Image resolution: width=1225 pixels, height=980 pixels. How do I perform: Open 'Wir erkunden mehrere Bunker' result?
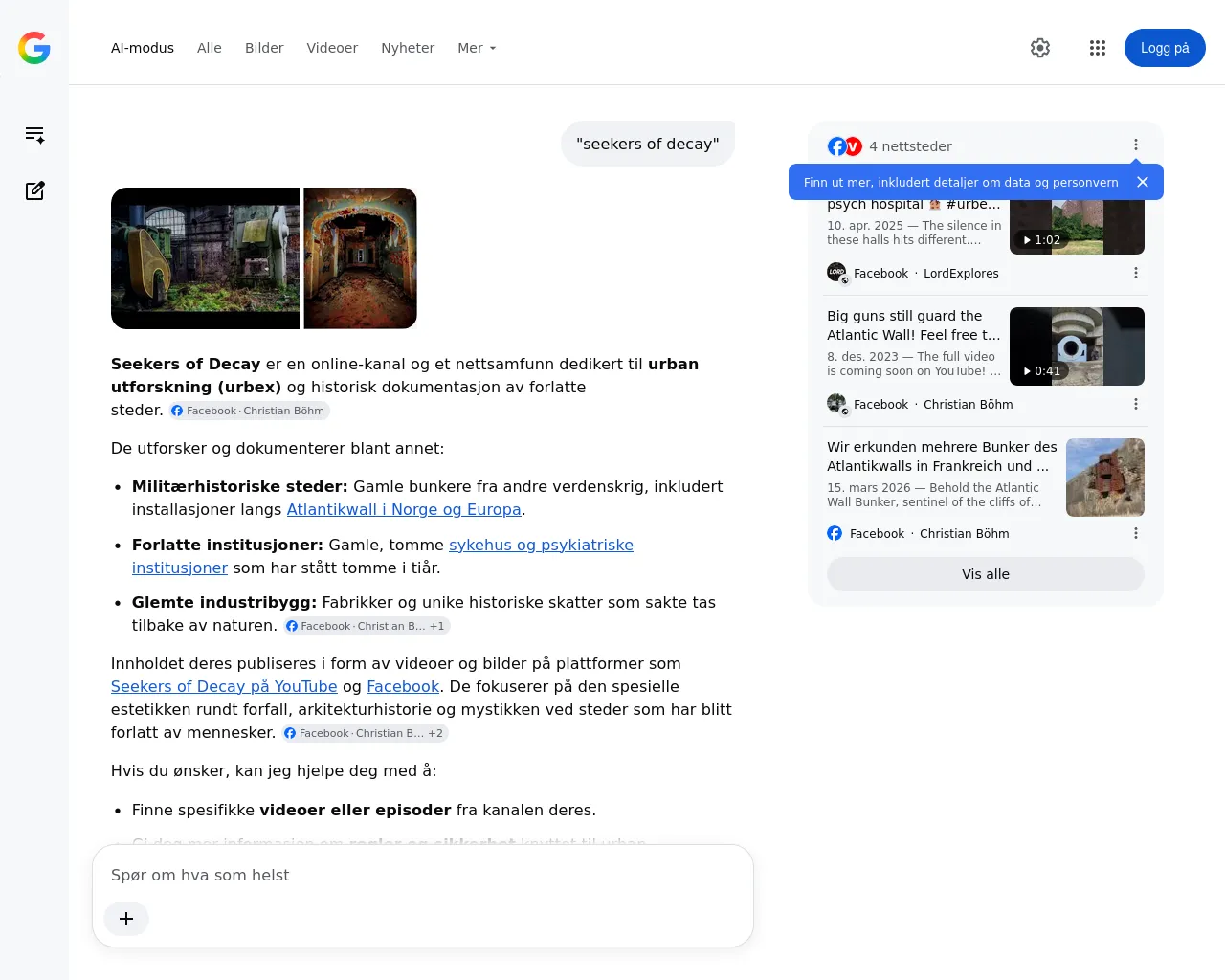943,457
